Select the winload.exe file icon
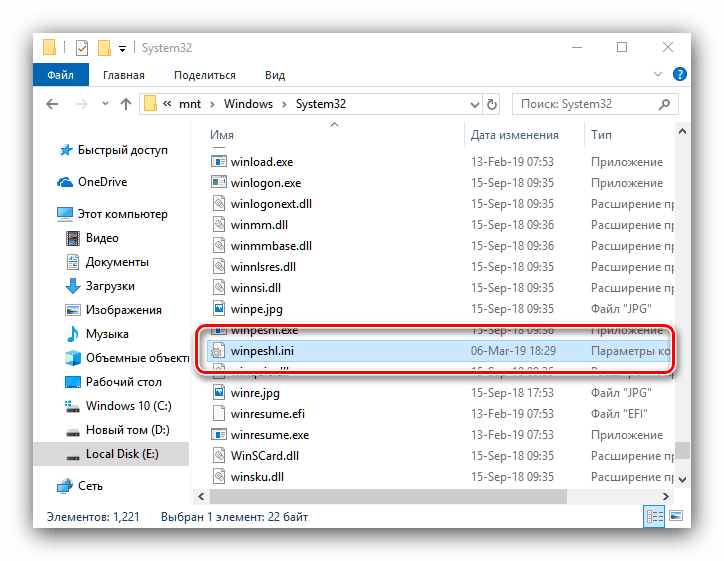This screenshot has width=724, height=561. point(219,162)
